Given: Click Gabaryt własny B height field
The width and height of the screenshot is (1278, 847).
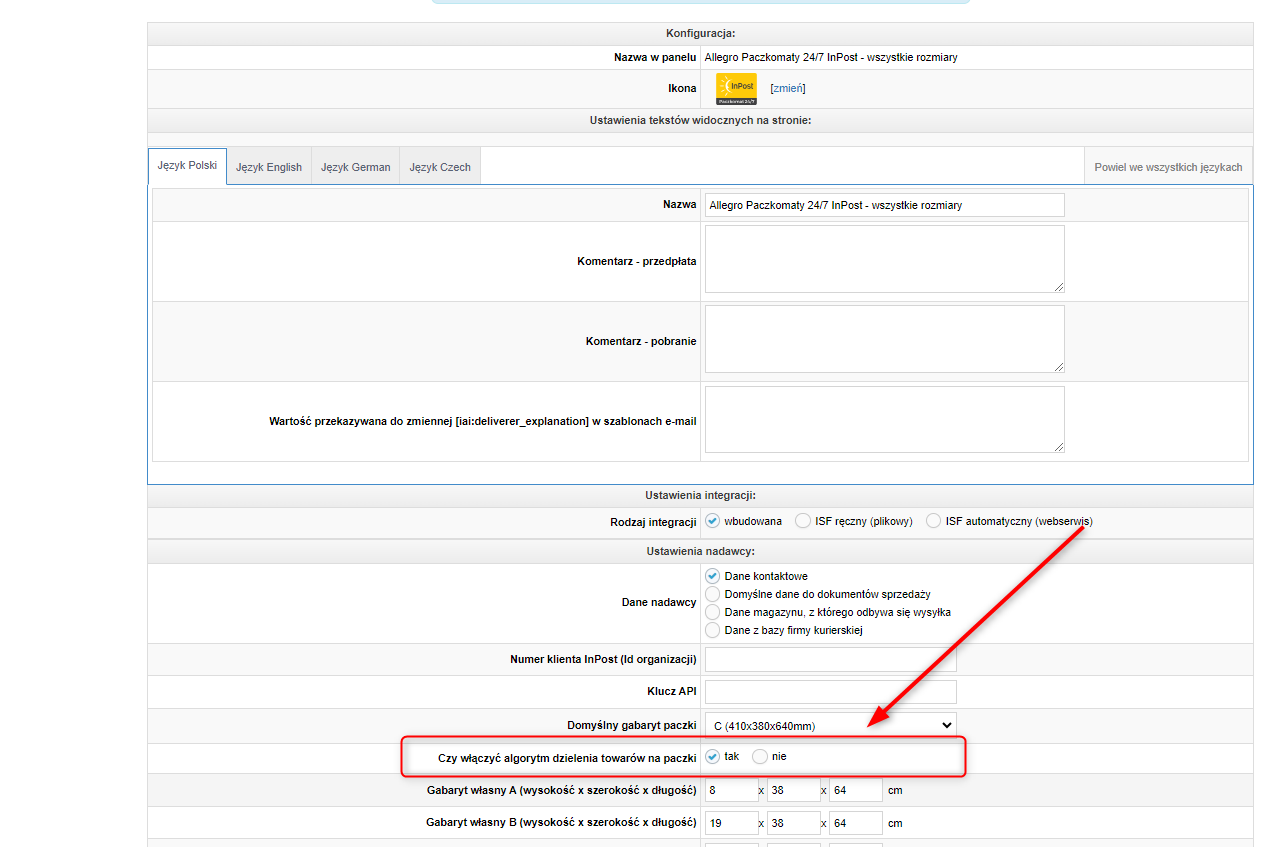Looking at the screenshot, I should click(731, 823).
